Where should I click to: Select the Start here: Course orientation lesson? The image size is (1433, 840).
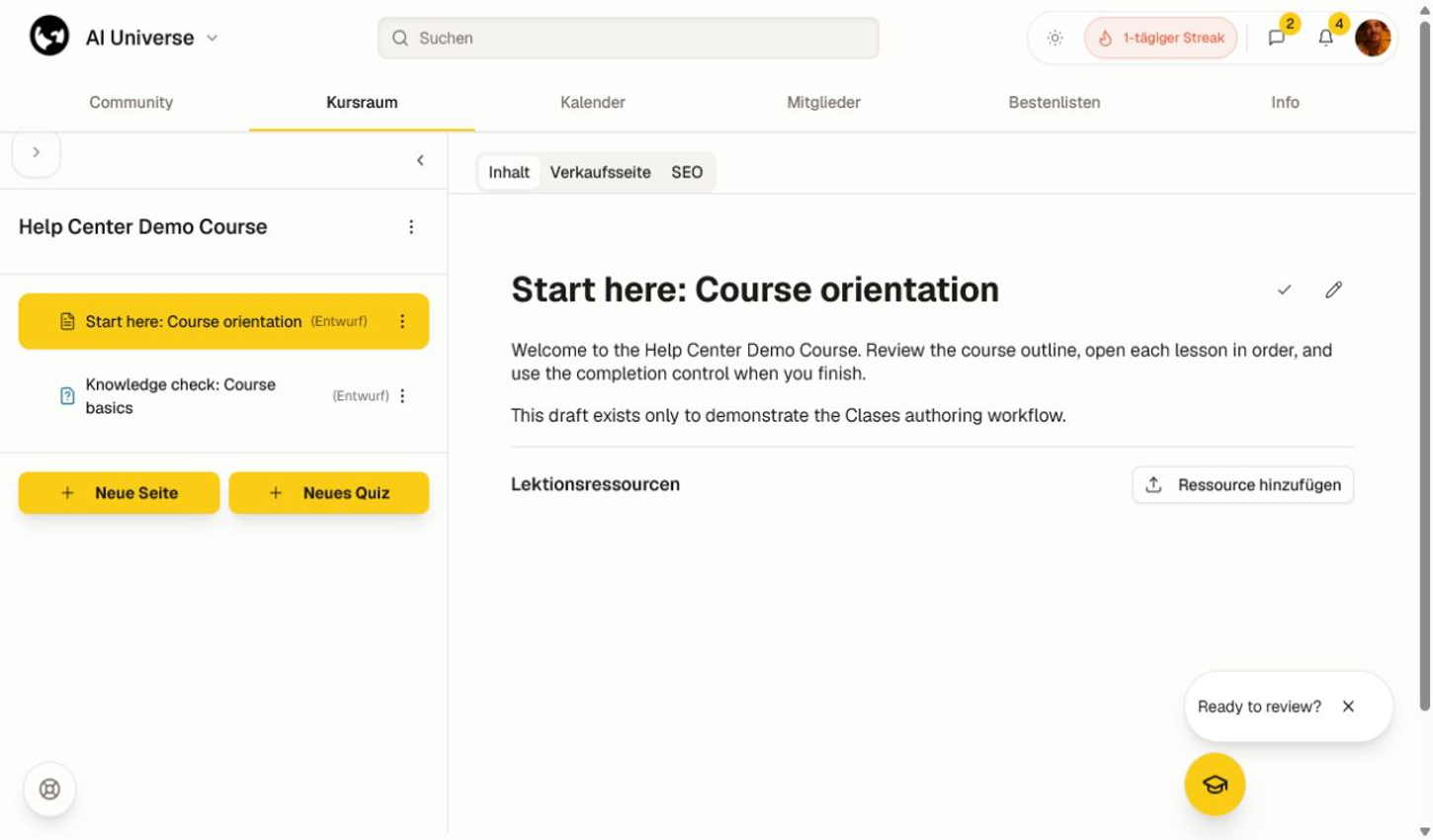[223, 321]
